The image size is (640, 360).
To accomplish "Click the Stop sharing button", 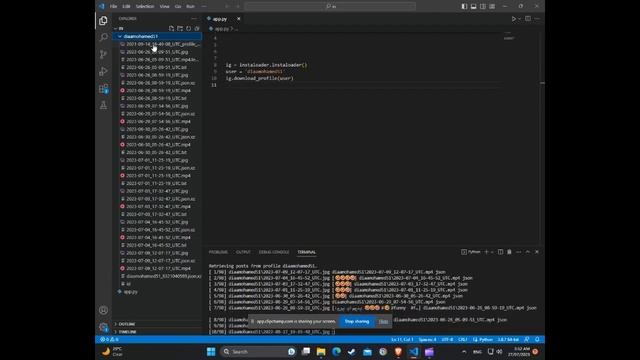I will [x=357, y=322].
